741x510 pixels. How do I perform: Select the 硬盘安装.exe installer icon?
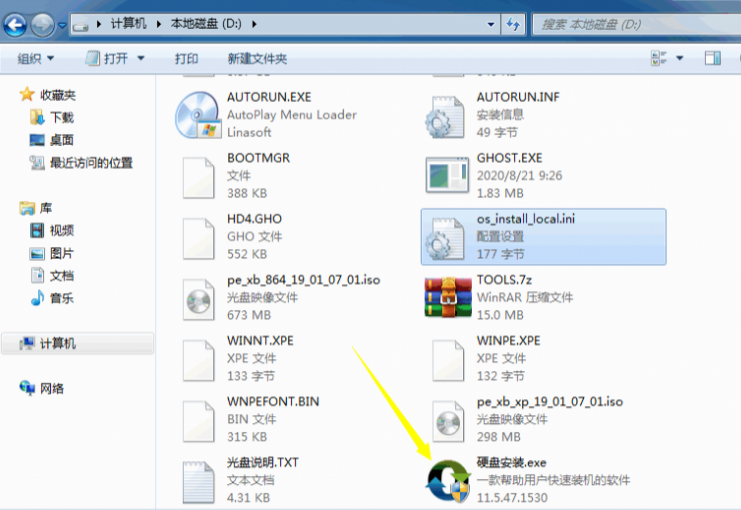coord(448,481)
